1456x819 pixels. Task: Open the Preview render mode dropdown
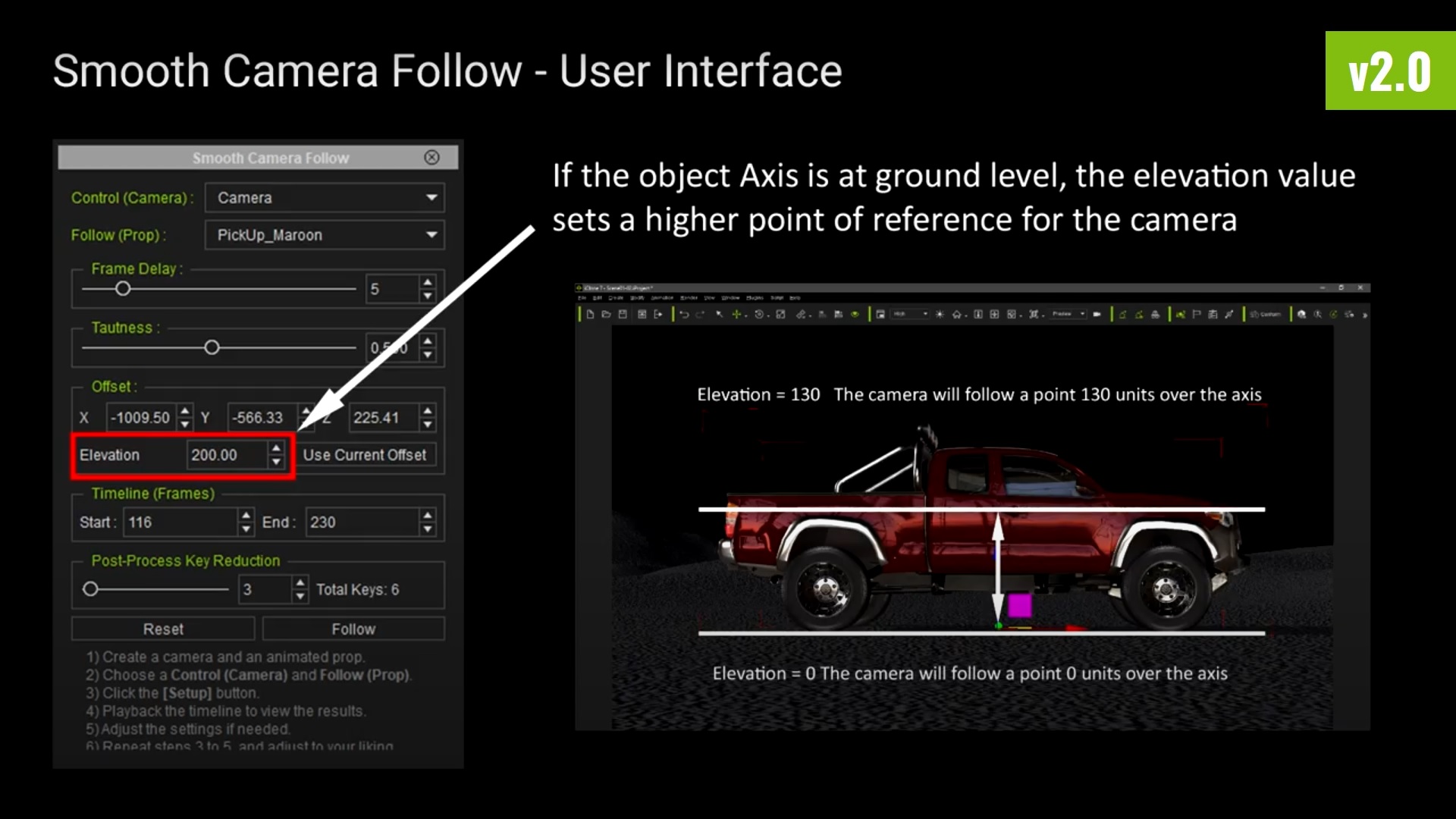1068,314
